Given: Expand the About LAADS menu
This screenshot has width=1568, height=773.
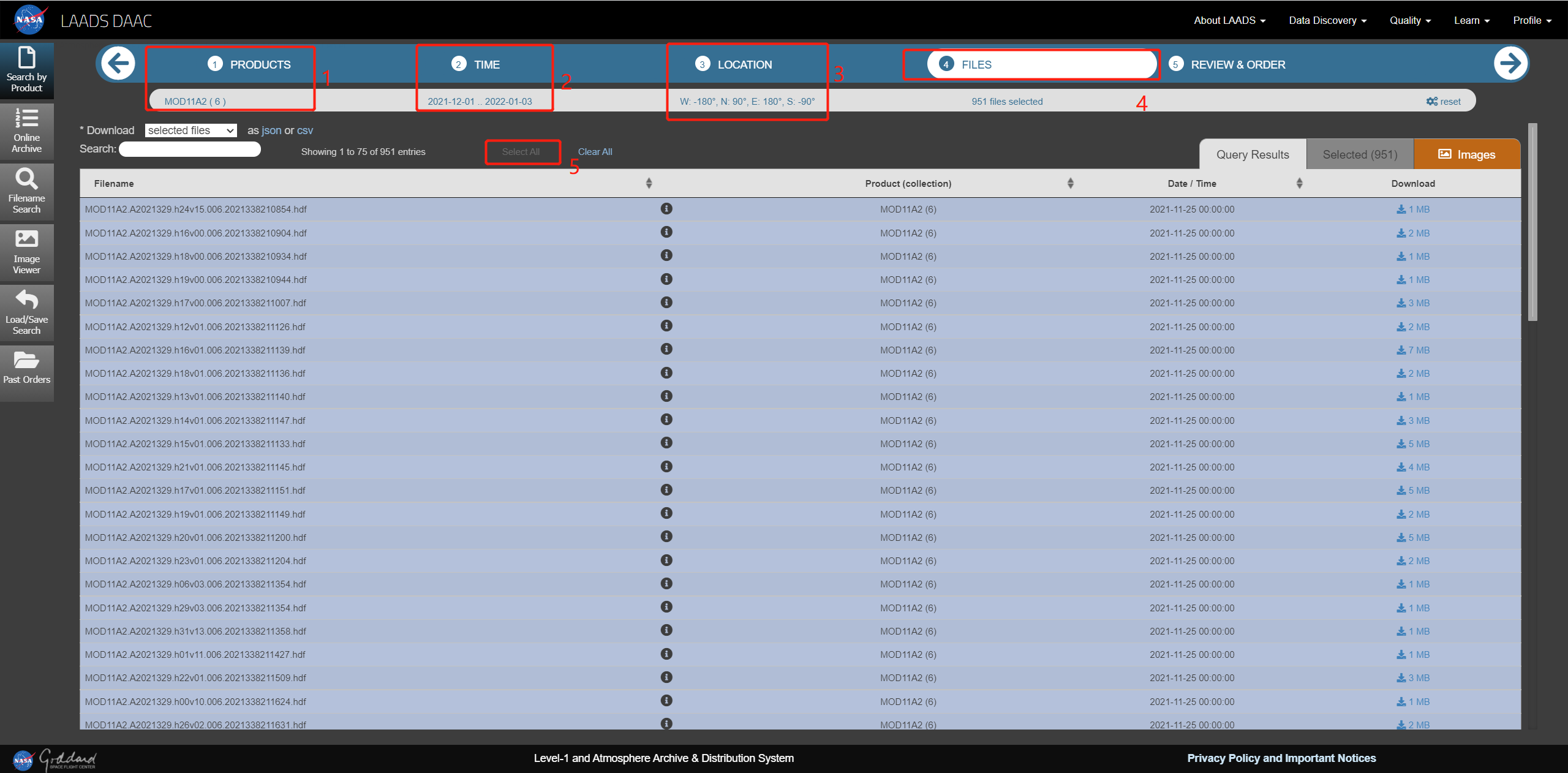Looking at the screenshot, I should coord(1229,20).
